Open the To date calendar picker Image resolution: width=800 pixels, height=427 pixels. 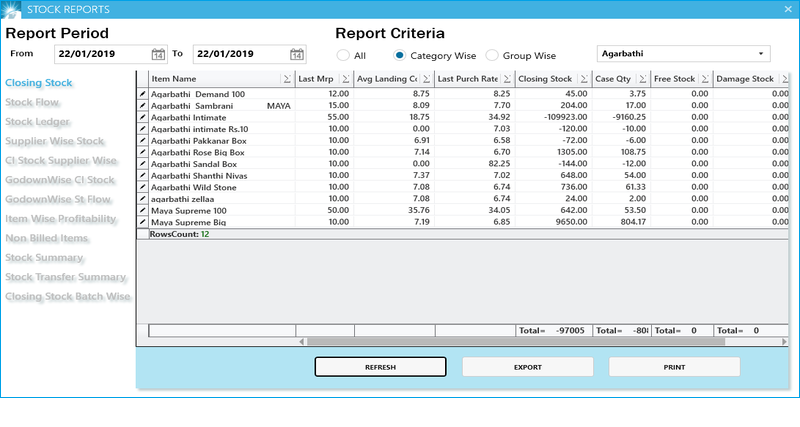coord(297,54)
